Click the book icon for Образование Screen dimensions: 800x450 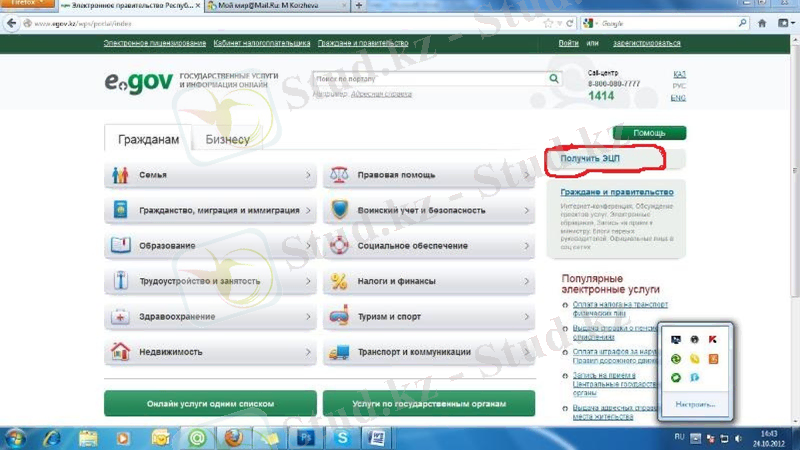(120, 245)
